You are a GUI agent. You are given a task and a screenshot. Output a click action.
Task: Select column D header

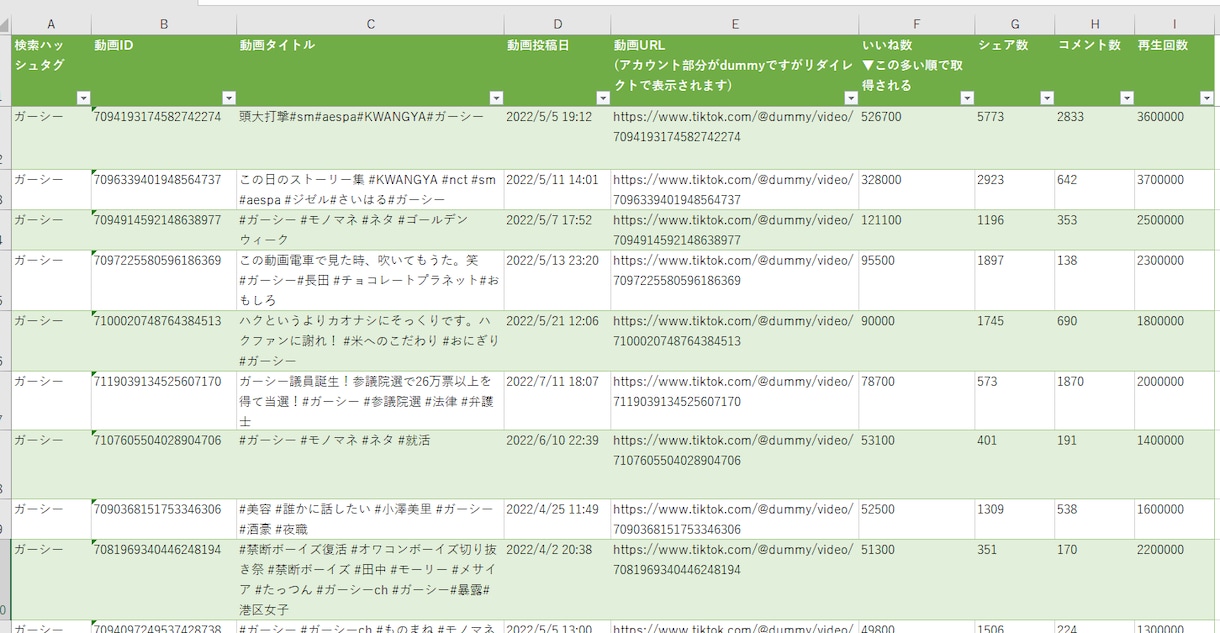pyautogui.click(x=558, y=24)
